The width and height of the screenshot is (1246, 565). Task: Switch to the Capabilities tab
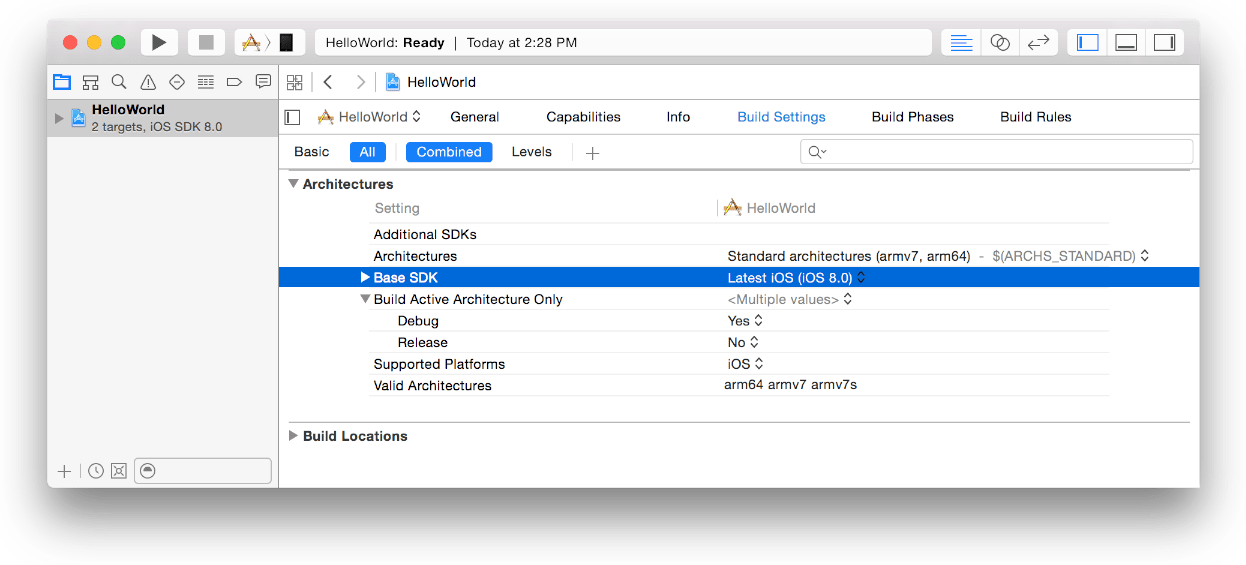[583, 117]
